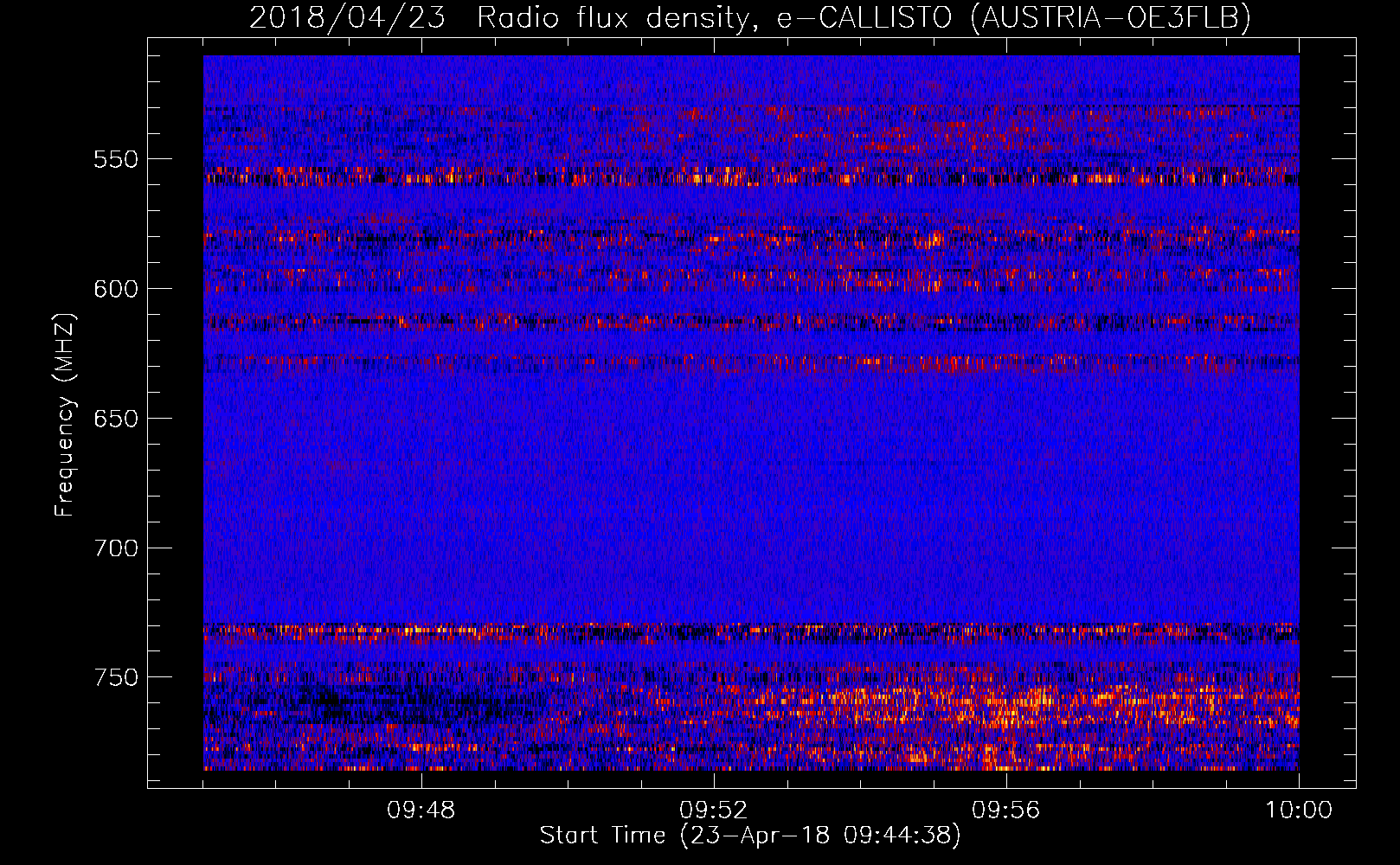Image resolution: width=1400 pixels, height=865 pixels.
Task: Select the 650 frequency axis label
Action: pos(116,419)
